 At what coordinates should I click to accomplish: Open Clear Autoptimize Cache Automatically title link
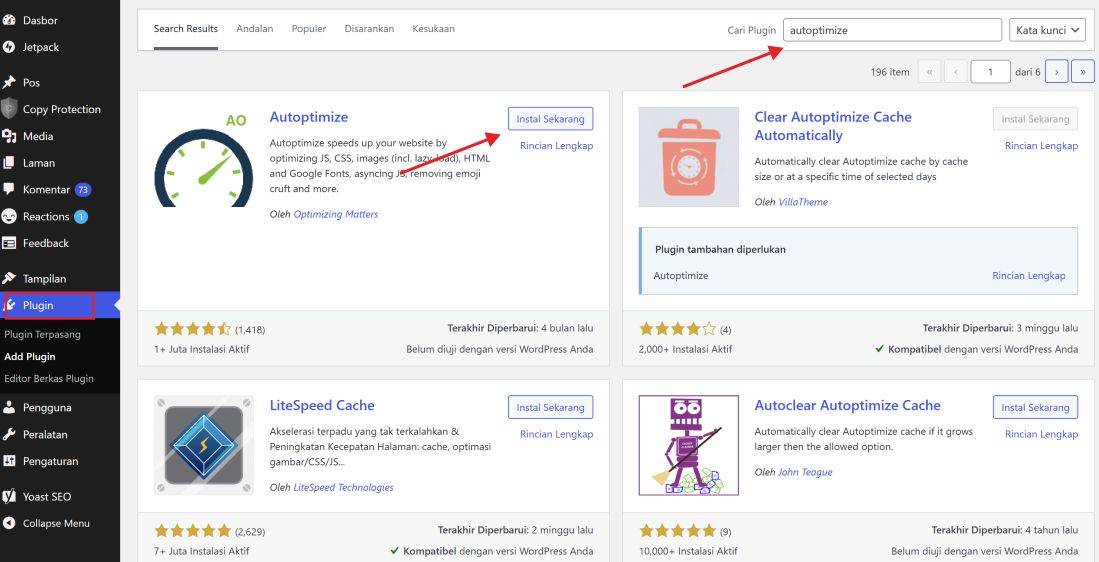click(833, 126)
